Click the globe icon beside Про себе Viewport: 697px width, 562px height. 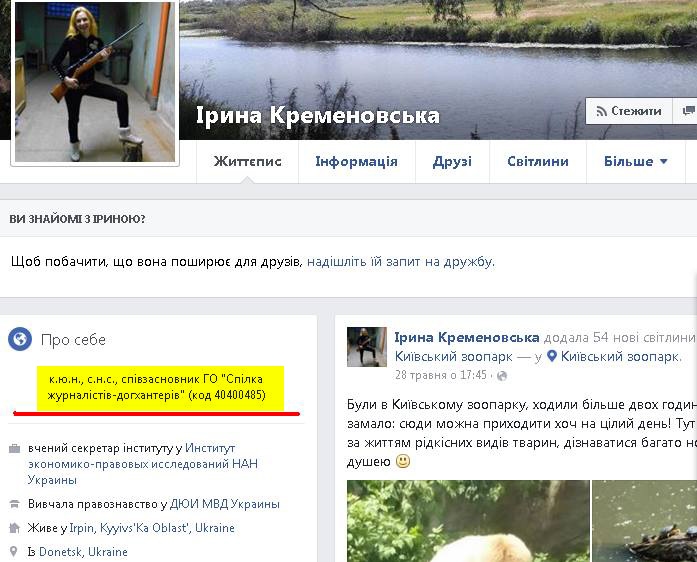20,339
